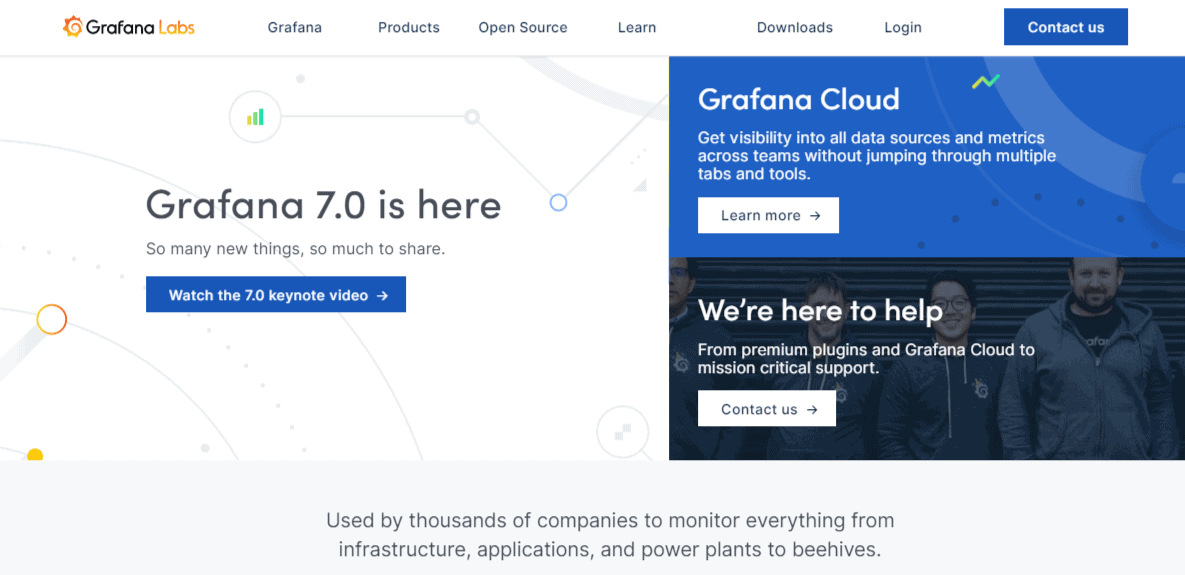1185x575 pixels.
Task: Go to the Downloads page
Action: pyautogui.click(x=795, y=27)
